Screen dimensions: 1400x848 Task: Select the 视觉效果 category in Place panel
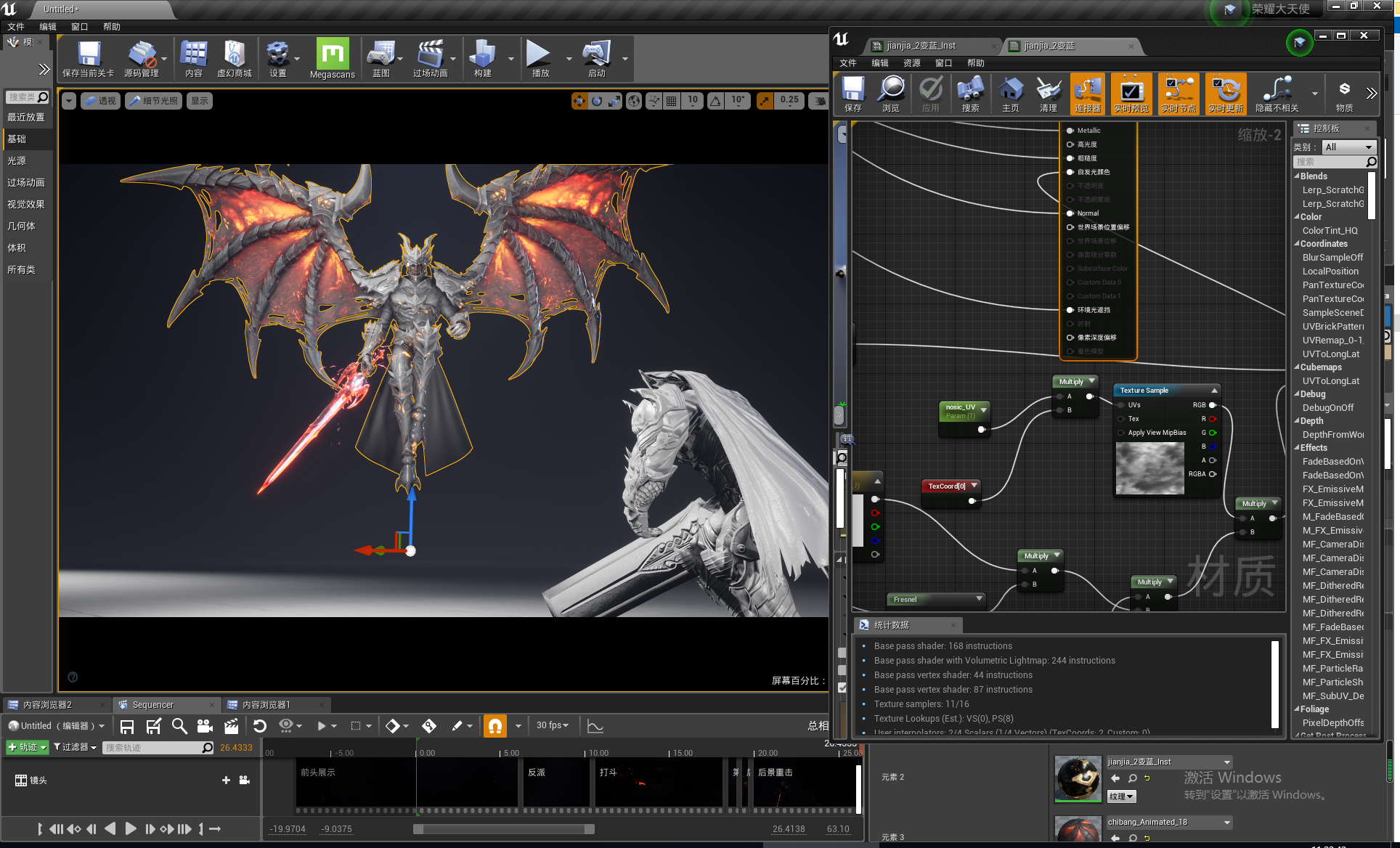[x=28, y=205]
